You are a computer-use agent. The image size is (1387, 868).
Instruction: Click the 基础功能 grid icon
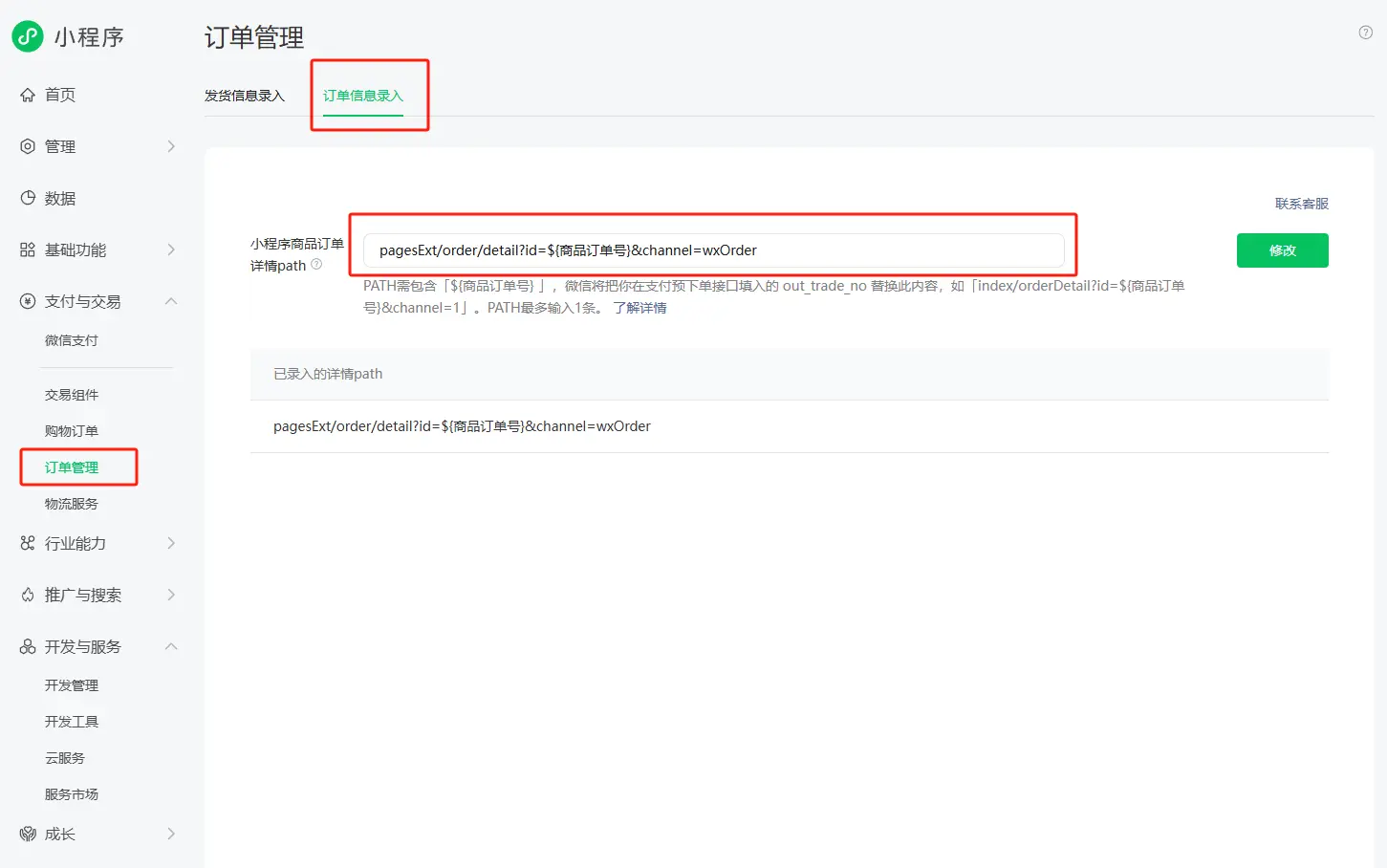click(x=28, y=250)
